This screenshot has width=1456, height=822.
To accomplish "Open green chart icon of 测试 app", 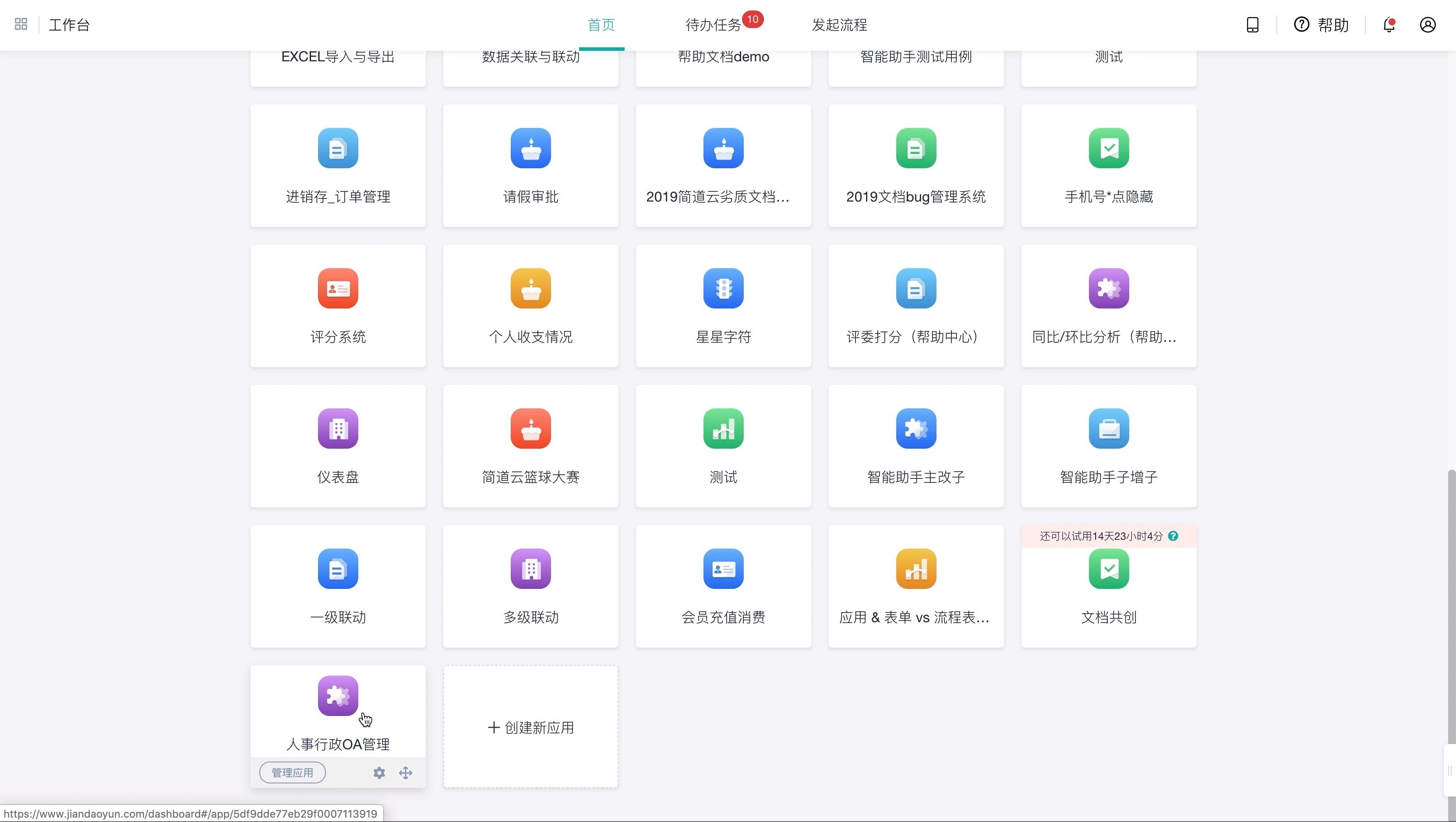I will coord(724,429).
